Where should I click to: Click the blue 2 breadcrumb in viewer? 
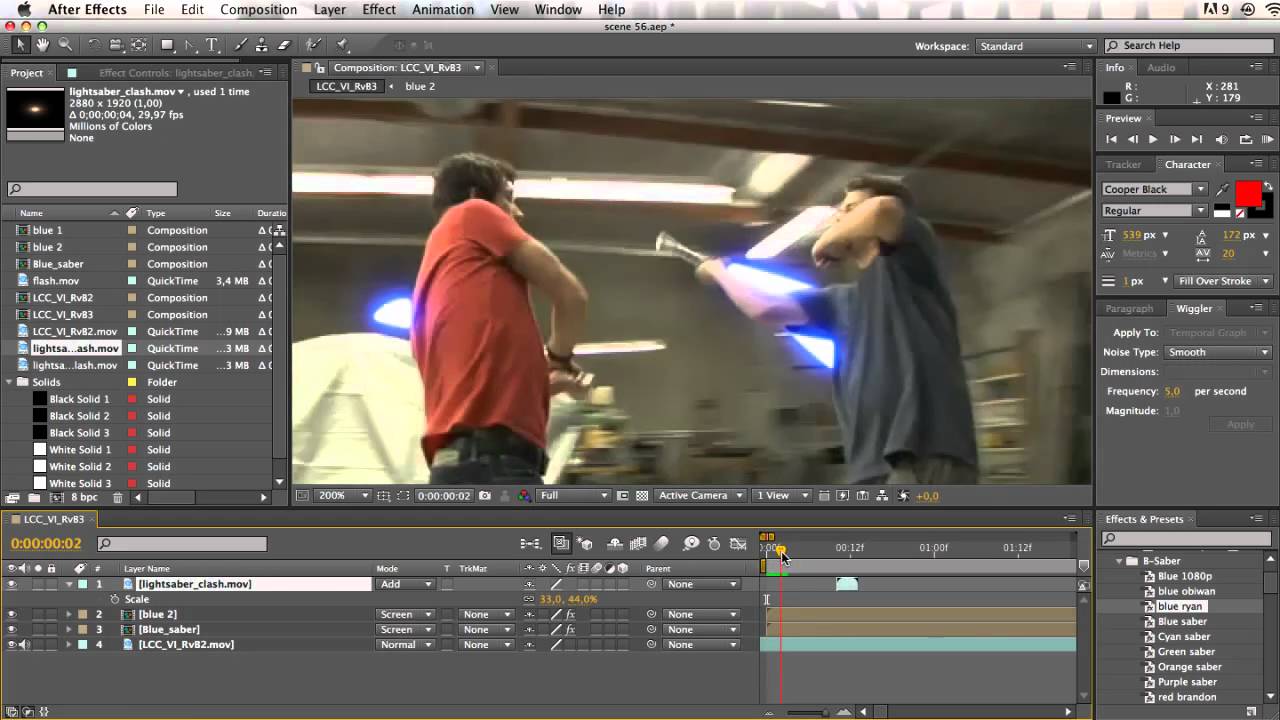pyautogui.click(x=420, y=86)
